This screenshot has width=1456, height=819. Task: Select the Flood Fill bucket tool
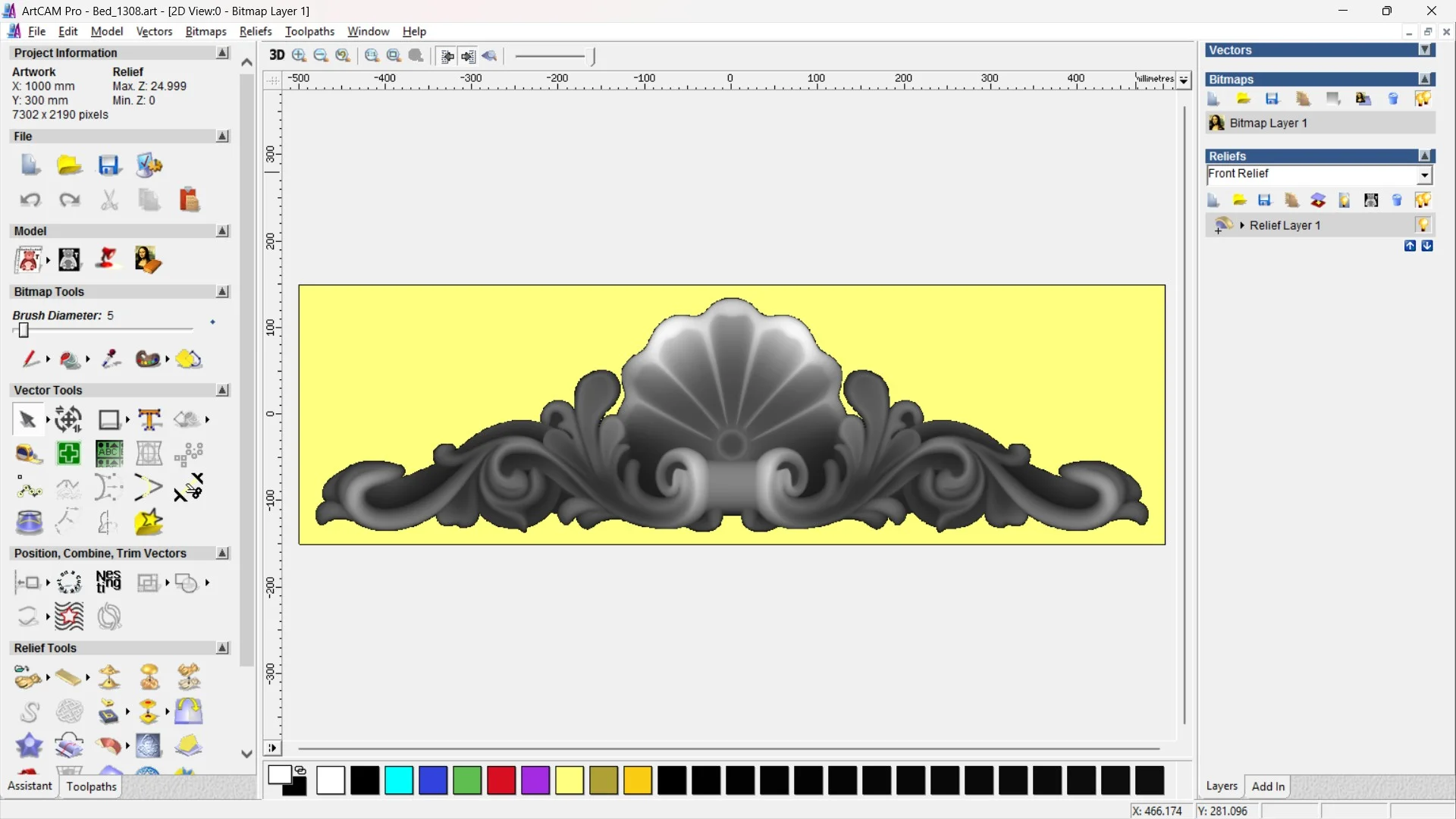(x=70, y=359)
